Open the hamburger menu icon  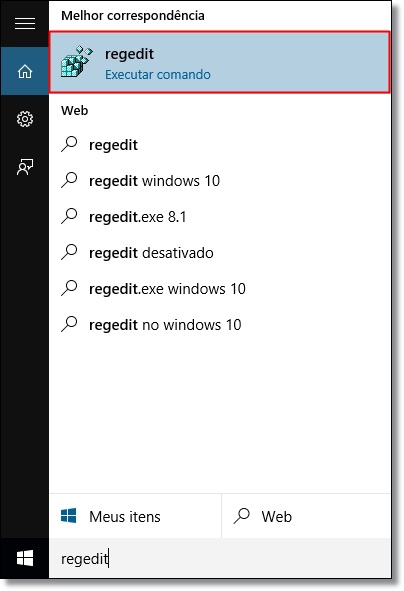point(25,23)
